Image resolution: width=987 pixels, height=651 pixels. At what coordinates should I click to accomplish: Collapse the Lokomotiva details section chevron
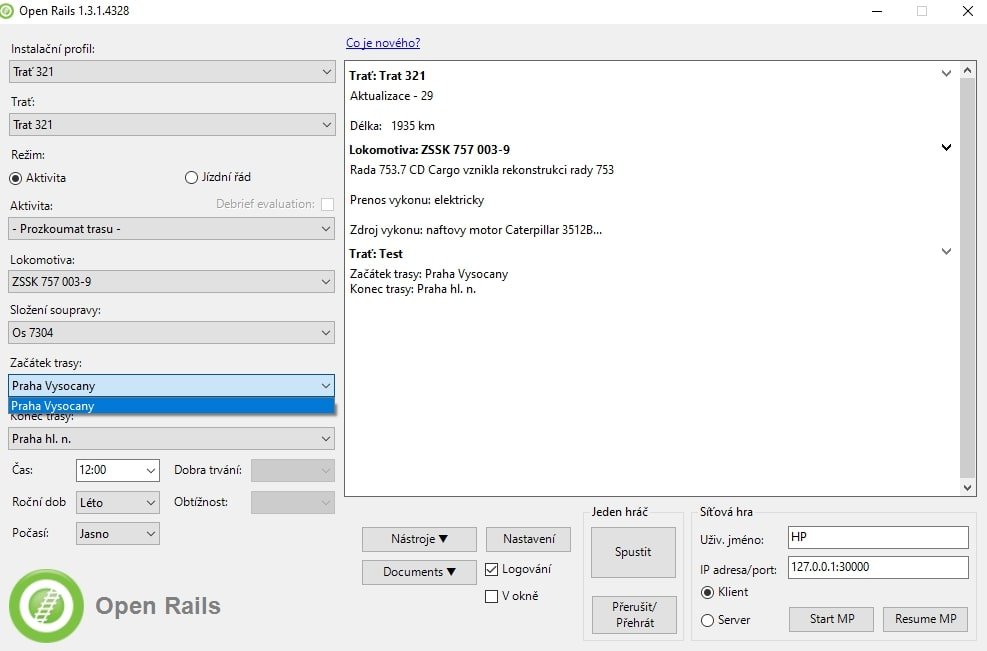click(946, 147)
